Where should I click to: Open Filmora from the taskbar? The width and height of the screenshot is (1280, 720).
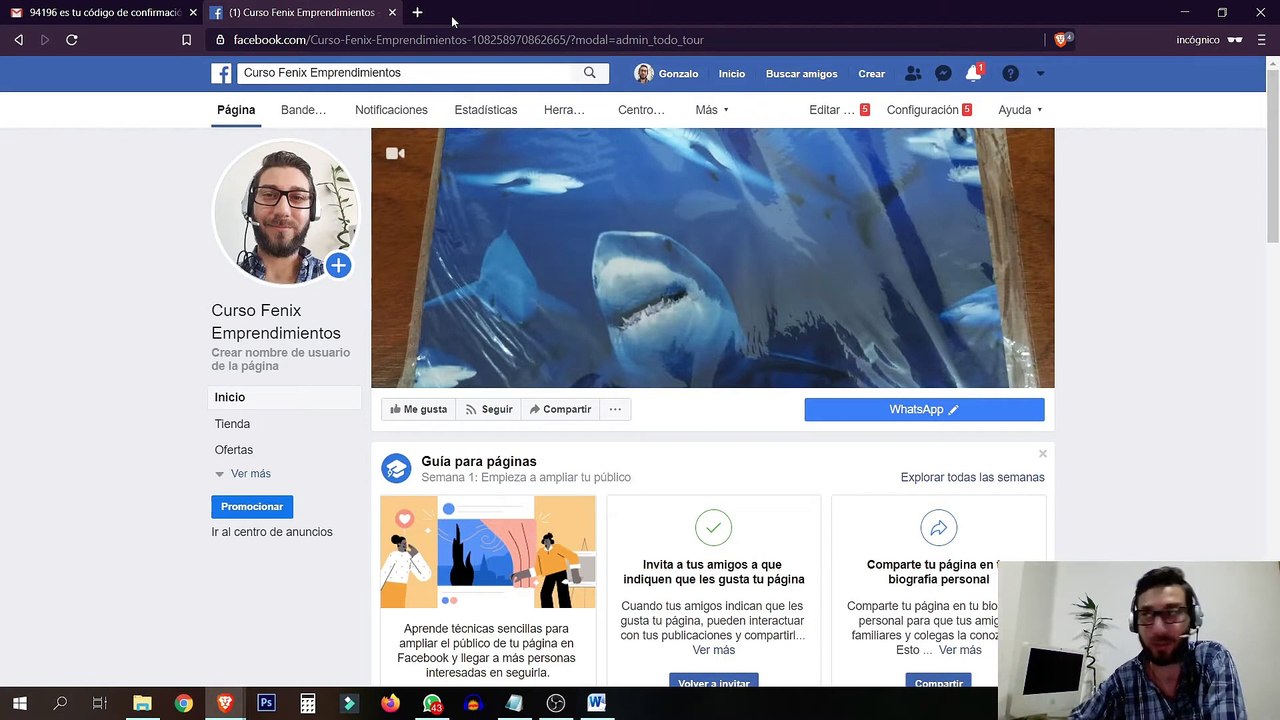[x=349, y=703]
